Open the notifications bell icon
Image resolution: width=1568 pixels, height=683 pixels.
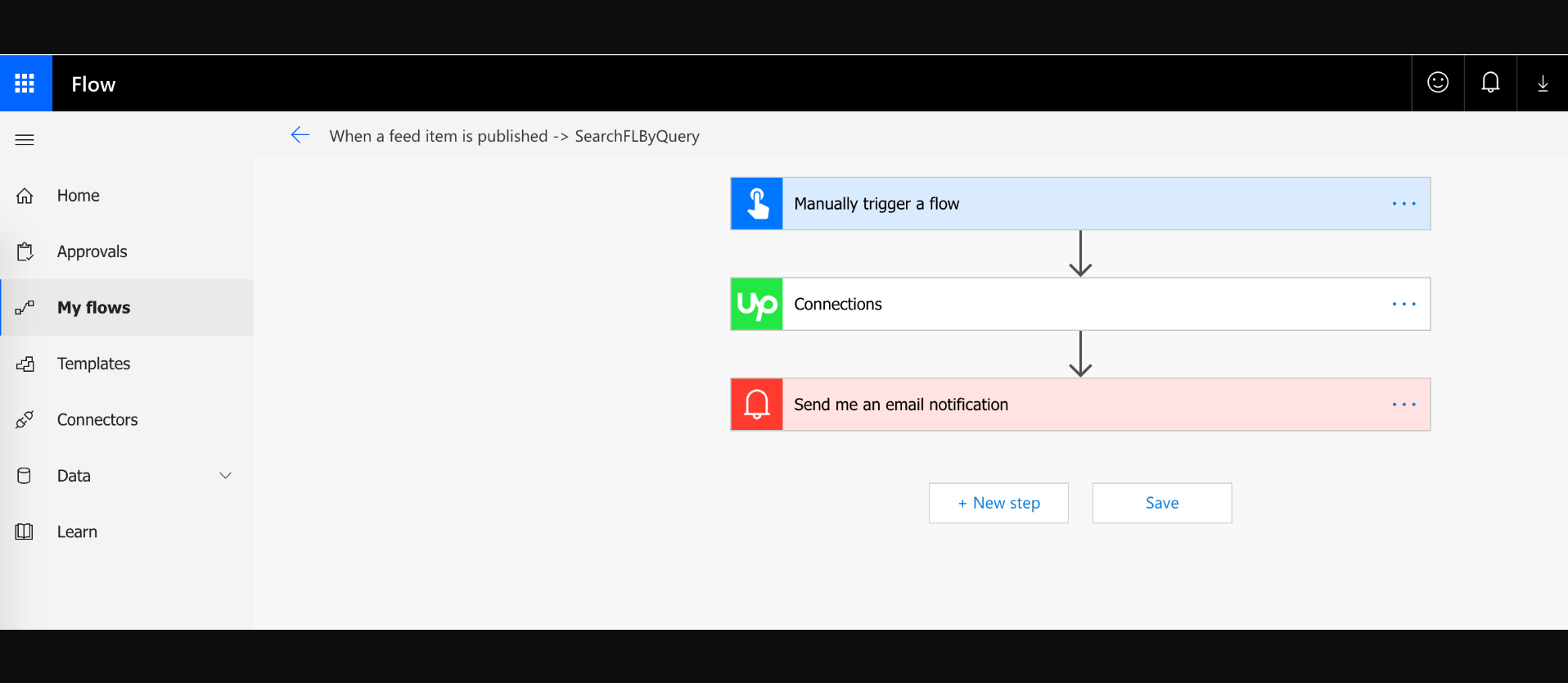click(1490, 83)
